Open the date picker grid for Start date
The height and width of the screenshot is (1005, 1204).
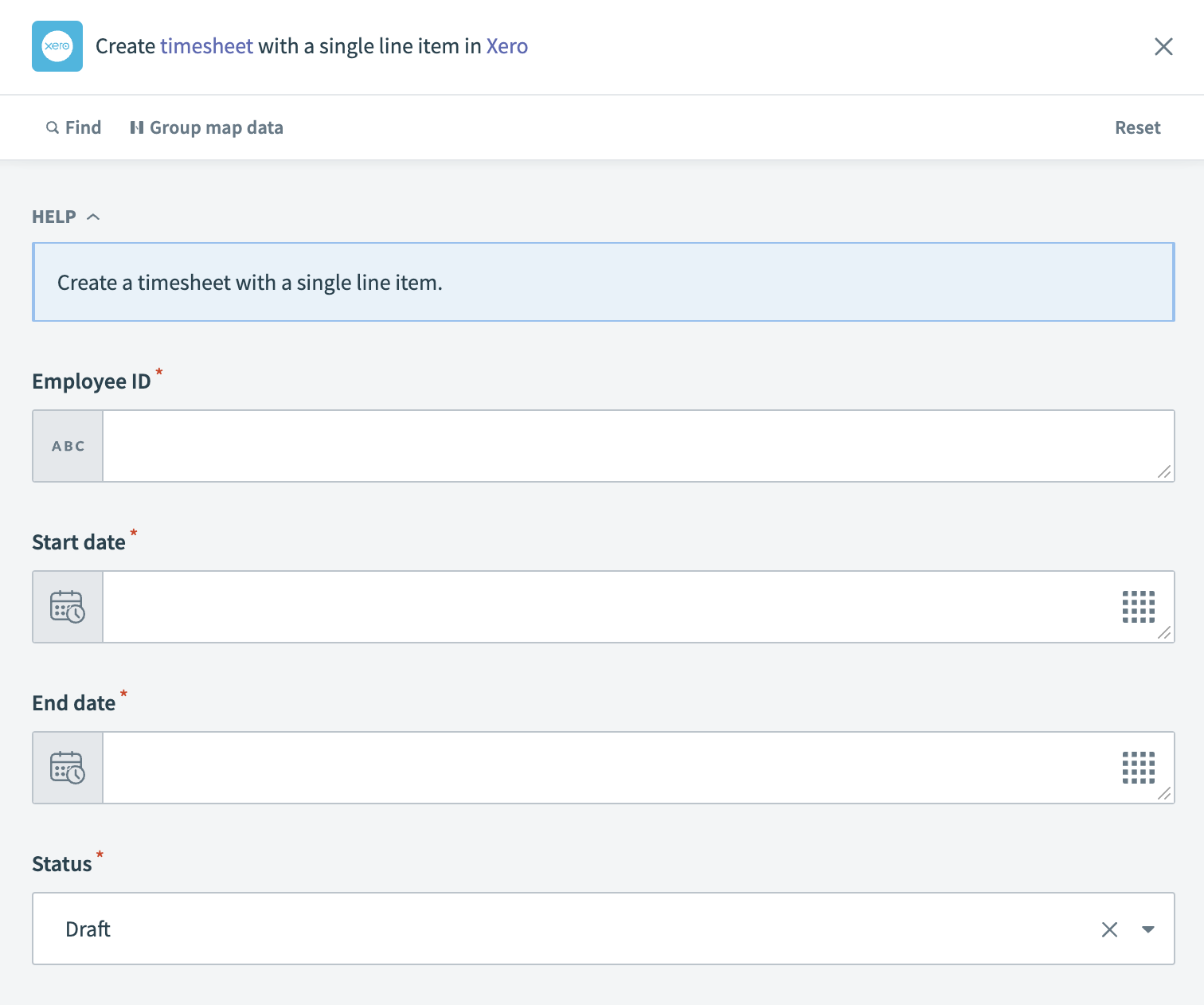[1138, 607]
